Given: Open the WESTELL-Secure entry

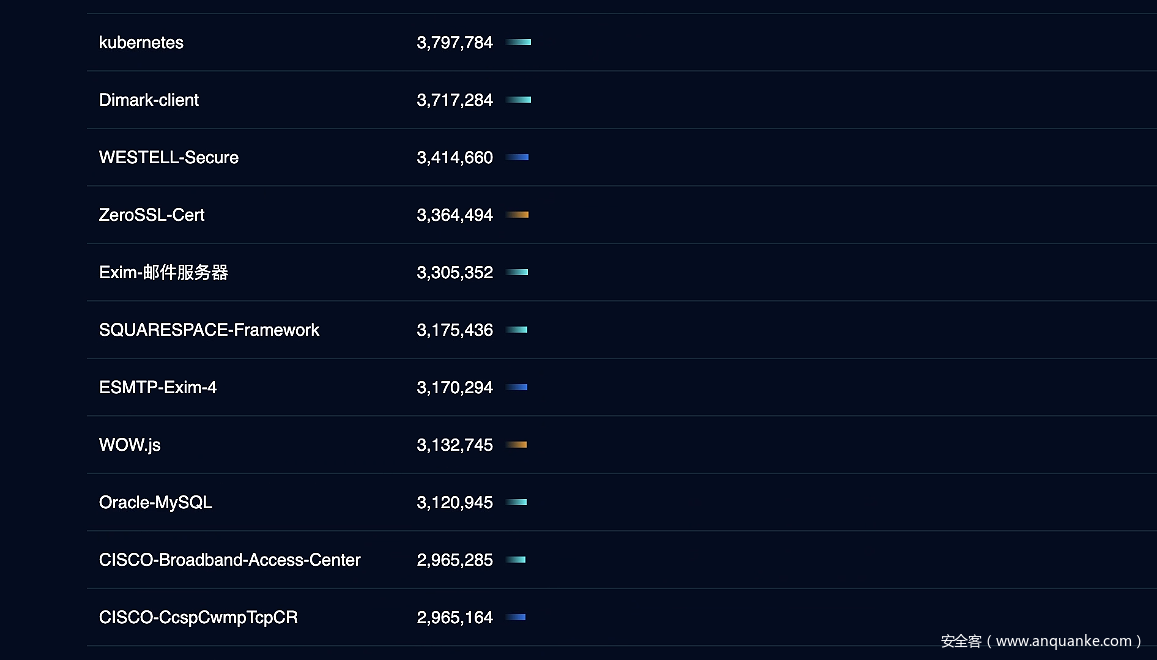Looking at the screenshot, I should (x=169, y=157).
